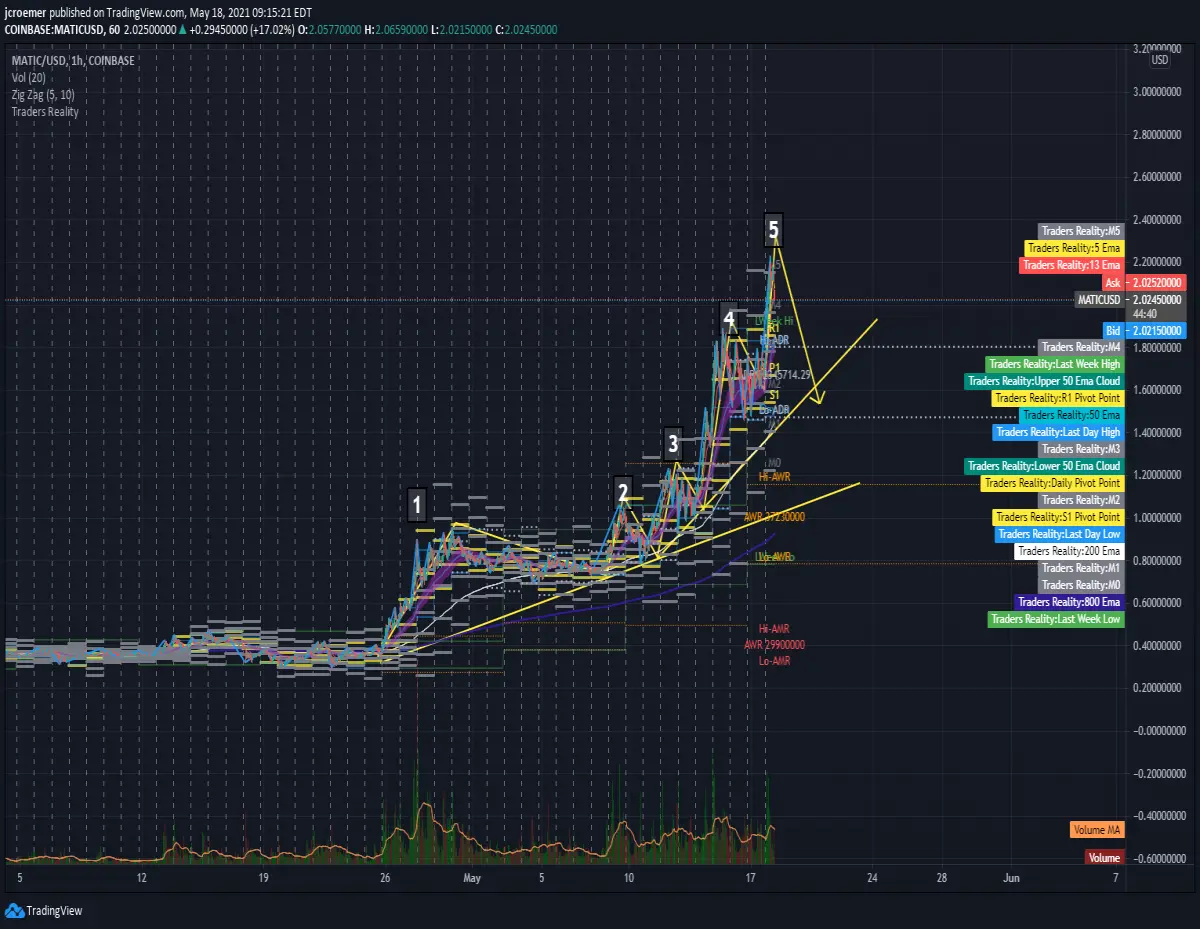Click the jcroemer author name in the header
The height and width of the screenshot is (929, 1200).
27,15
